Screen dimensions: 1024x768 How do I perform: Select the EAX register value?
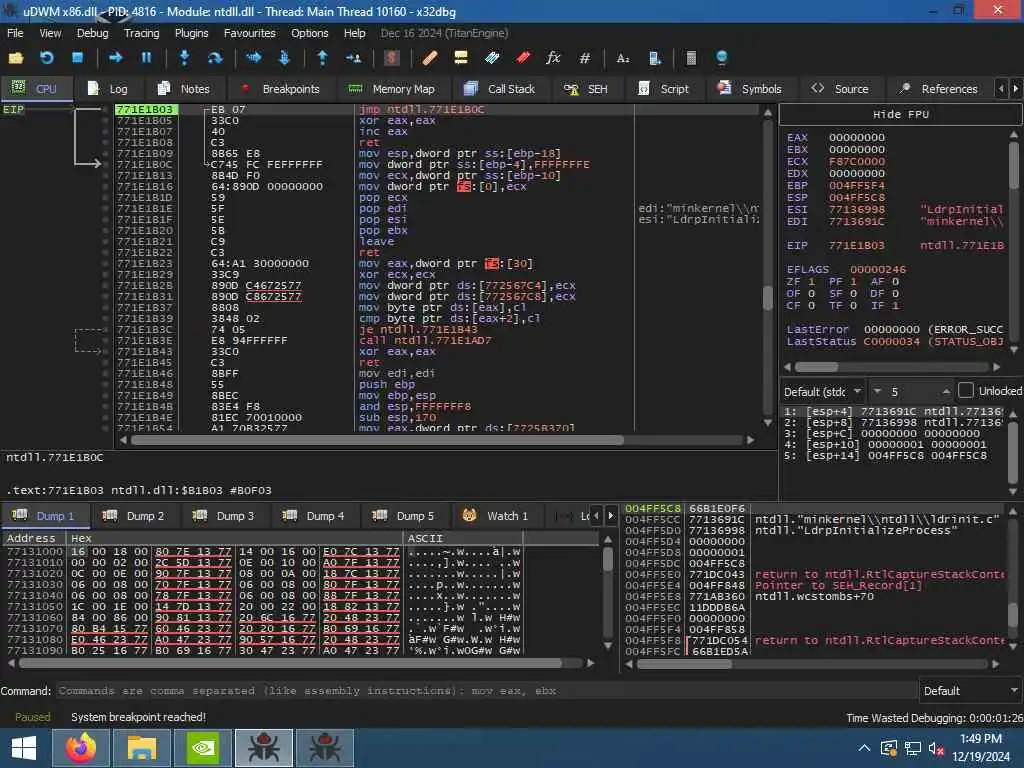pos(857,138)
